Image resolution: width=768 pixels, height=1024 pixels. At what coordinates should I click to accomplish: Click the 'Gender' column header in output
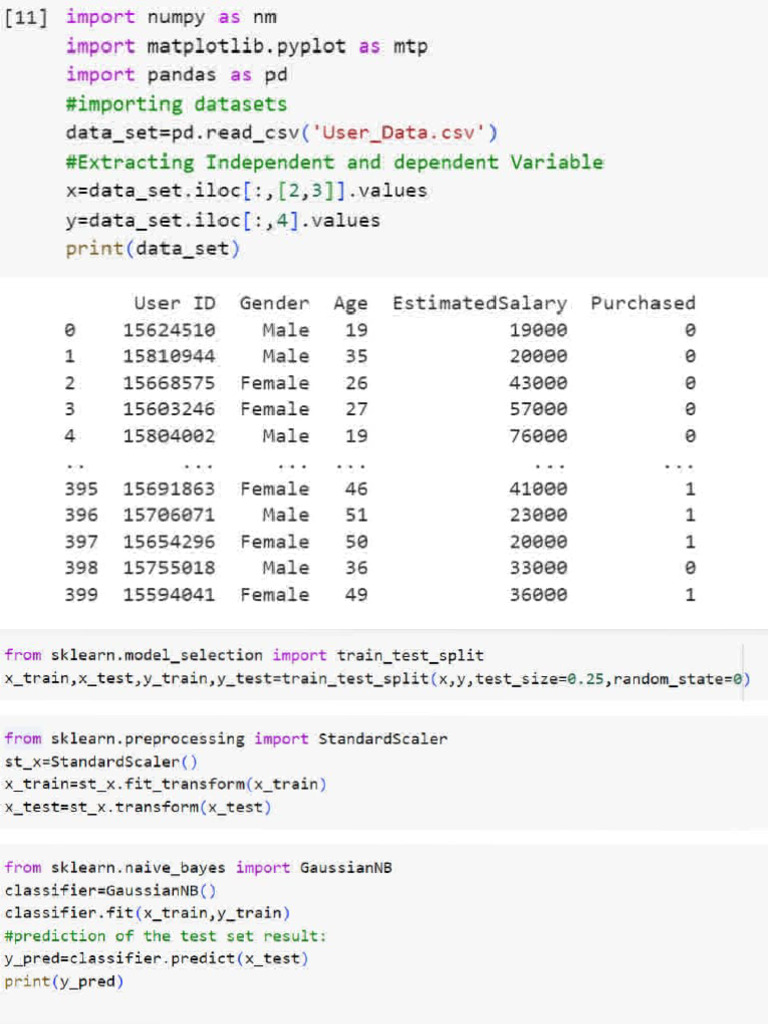tap(274, 303)
